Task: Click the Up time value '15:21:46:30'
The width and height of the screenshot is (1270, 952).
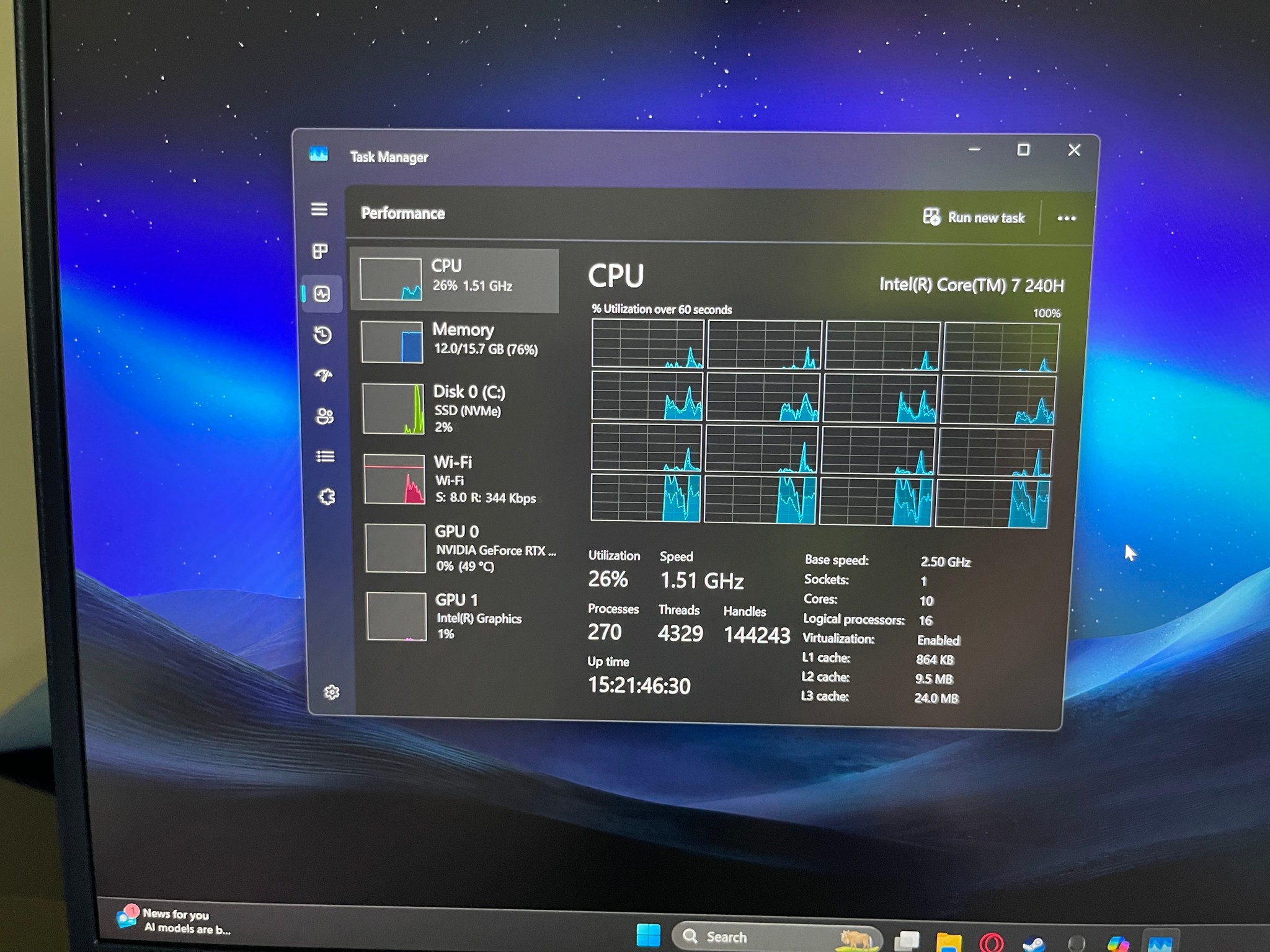Action: (x=639, y=685)
